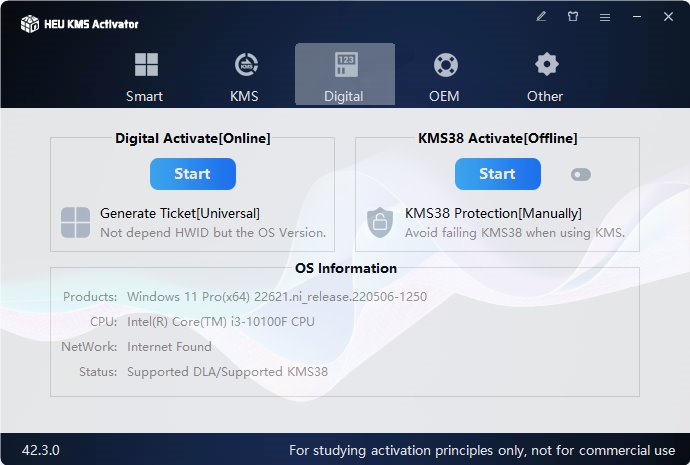Click 'Avoid failing KMS38' description text

click(x=515, y=232)
